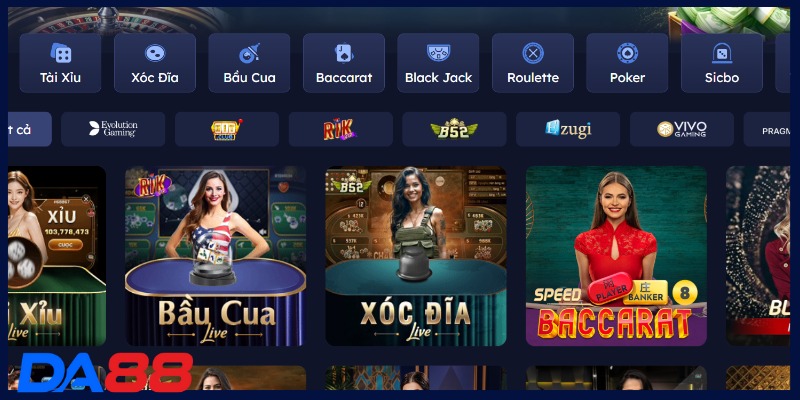Open the Xóc Đĩa game category
800x400 pixels.
click(155, 63)
